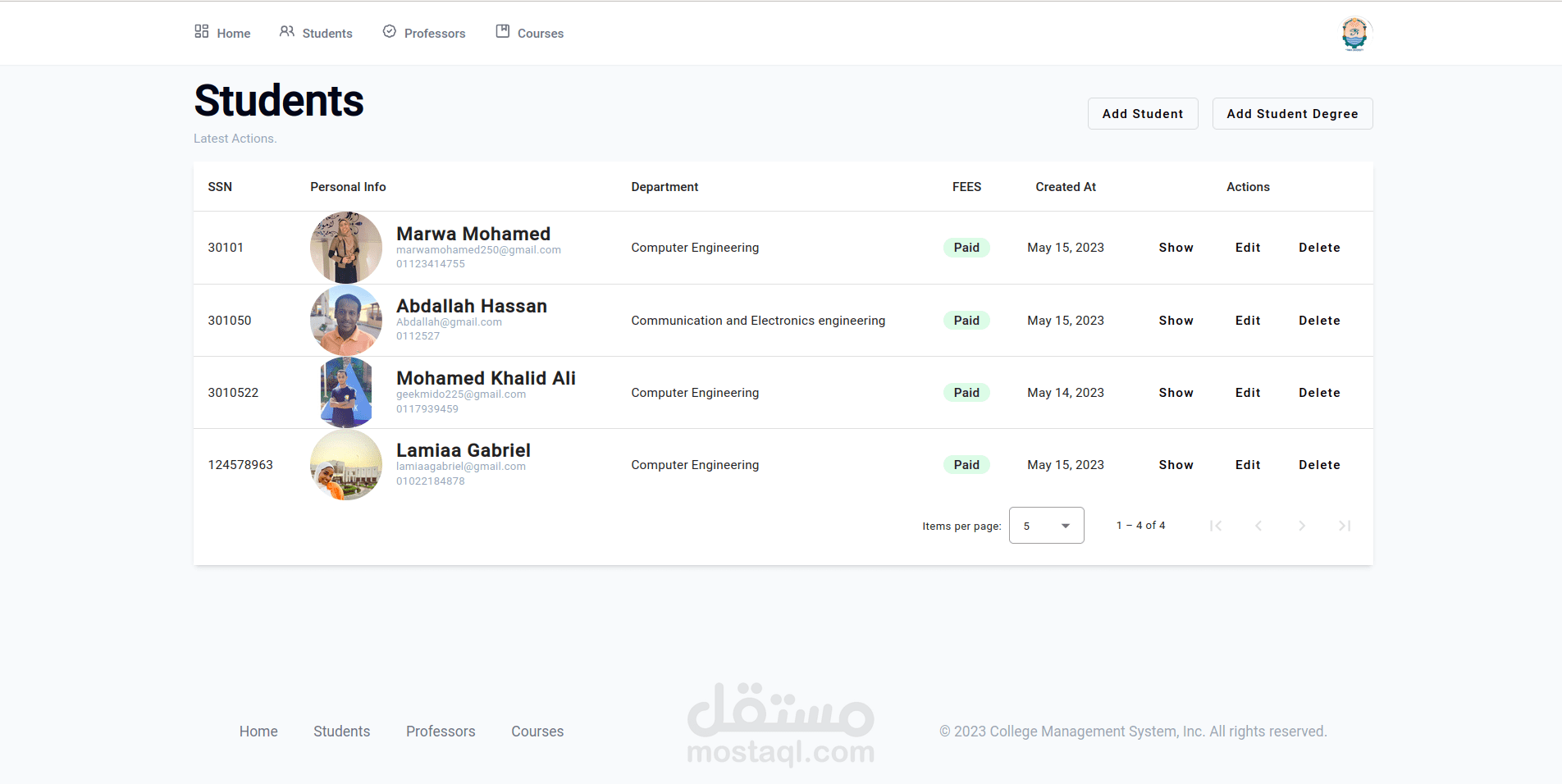Delete the Mohamed Khalid Ali row

pos(1319,393)
